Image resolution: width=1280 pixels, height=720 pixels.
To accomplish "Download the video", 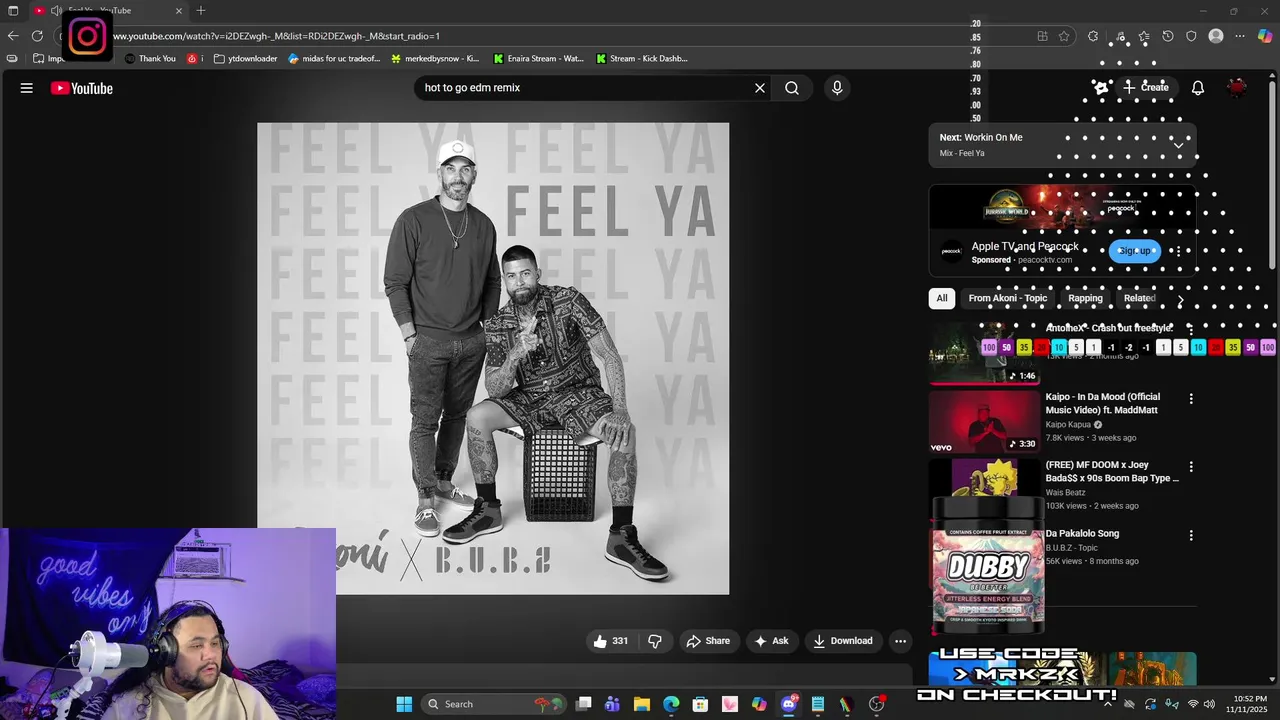I will [x=843, y=641].
